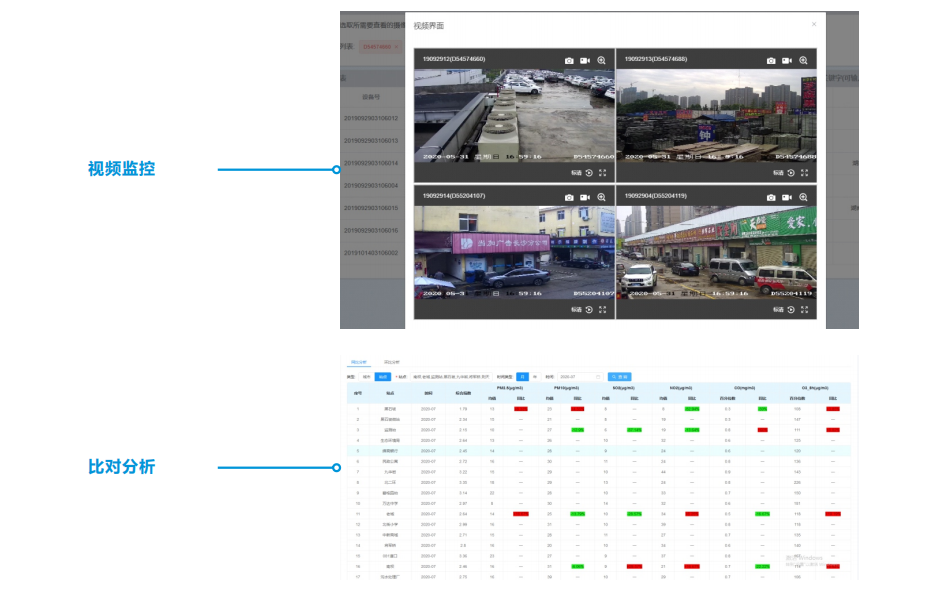Click the O3_8h(μg/m3) column header

click(x=815, y=388)
